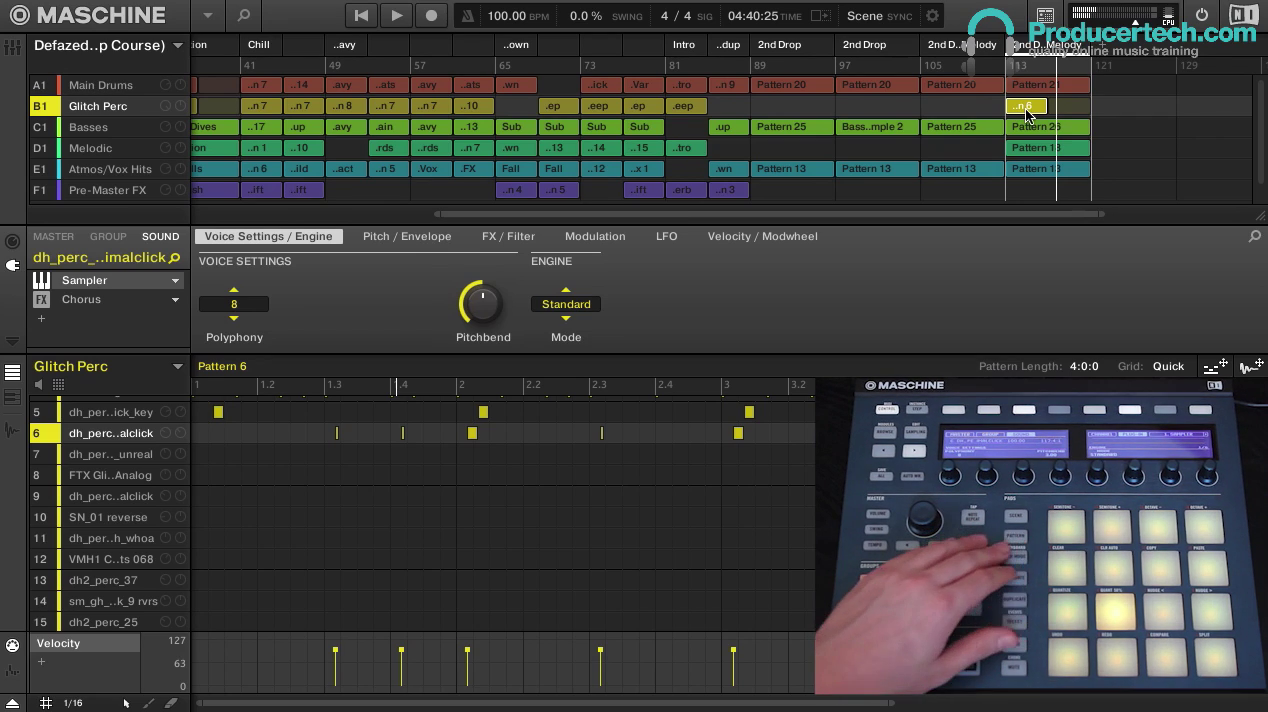Switch to the sound list view icon

(x=12, y=372)
